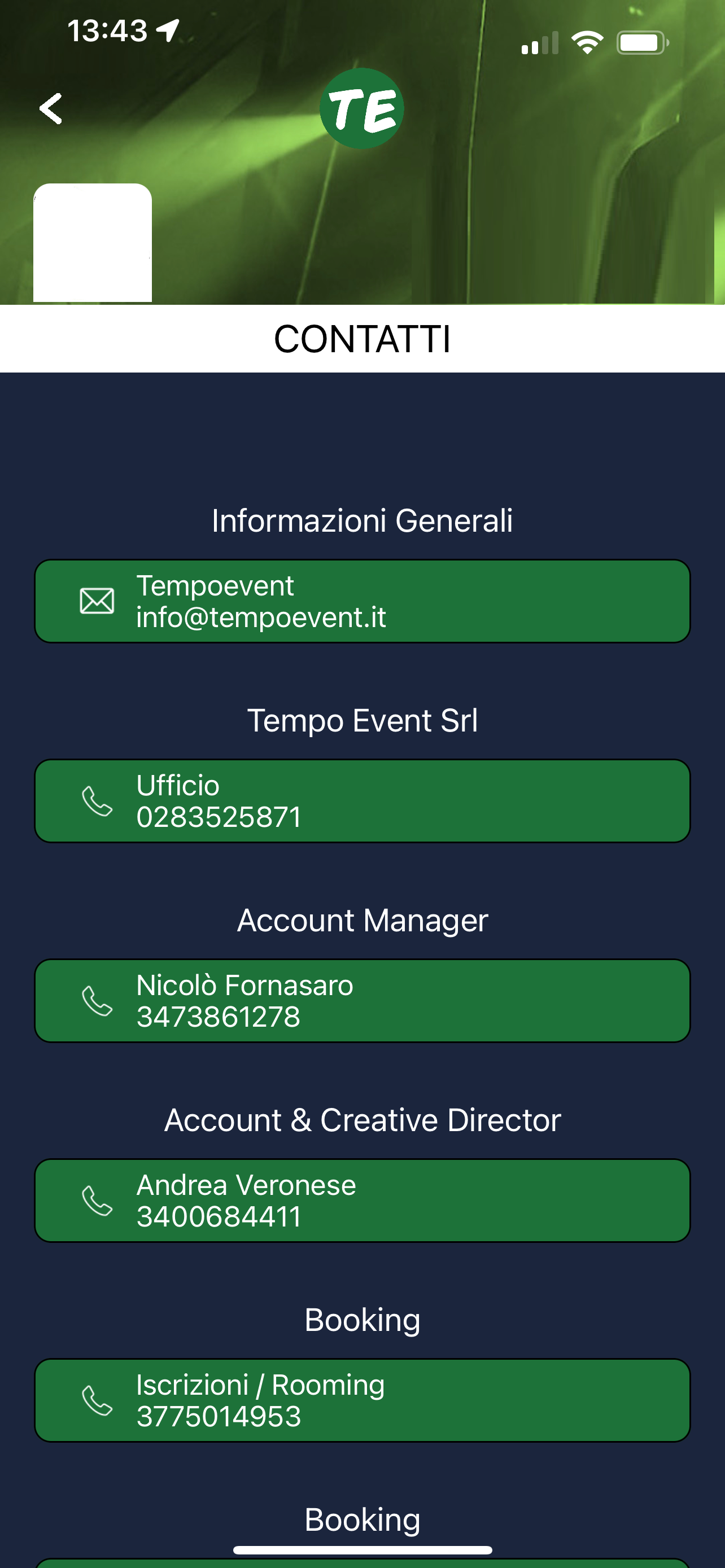Tap the Wi-Fi status icon
This screenshot has height=1568, width=725.
click(587, 42)
